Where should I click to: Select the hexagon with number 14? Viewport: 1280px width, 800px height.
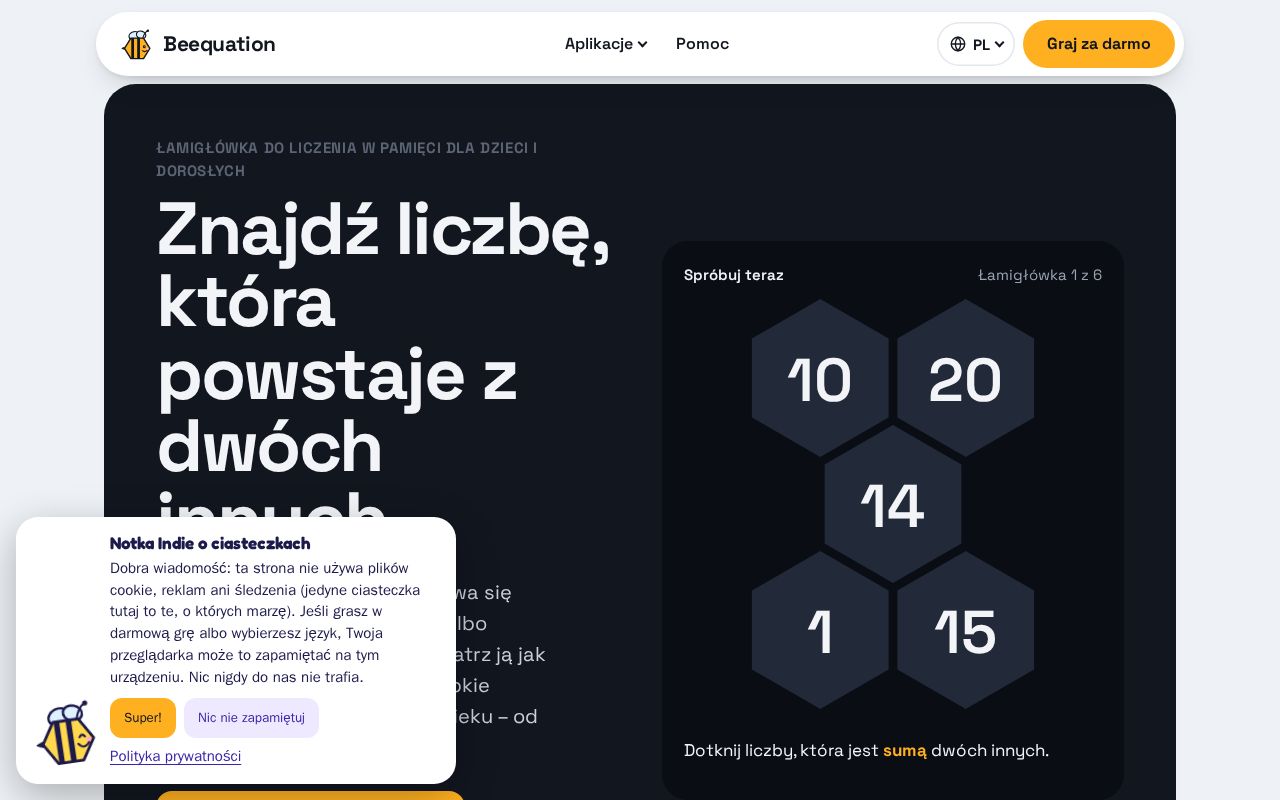[893, 505]
